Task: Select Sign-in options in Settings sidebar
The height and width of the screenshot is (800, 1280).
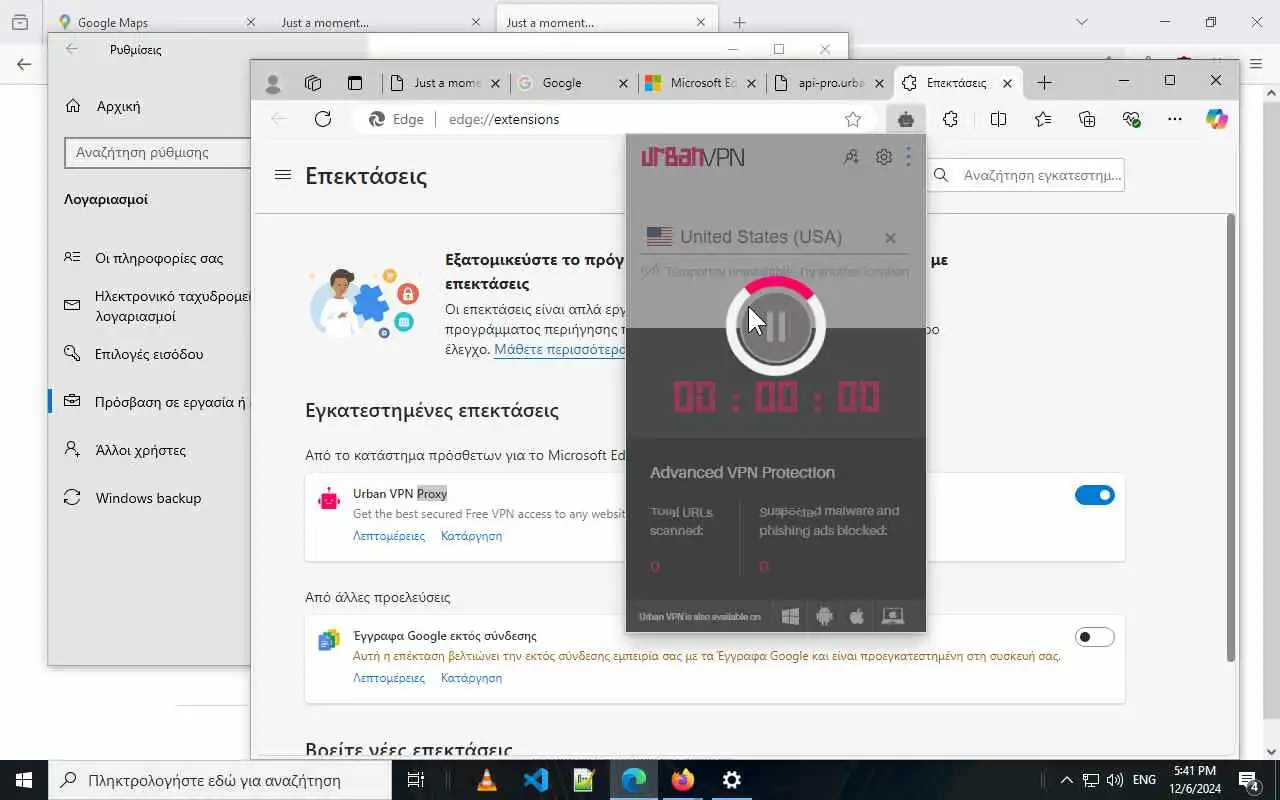Action: [150, 354]
